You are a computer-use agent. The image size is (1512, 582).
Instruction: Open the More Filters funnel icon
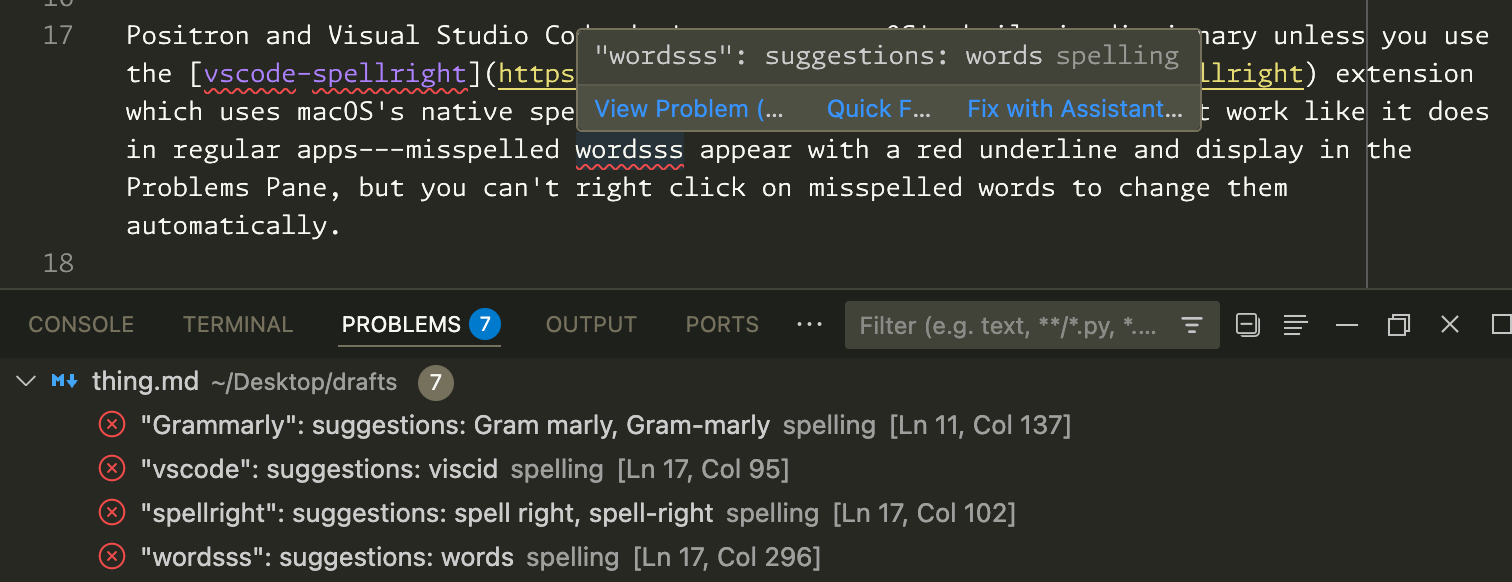(x=1191, y=325)
